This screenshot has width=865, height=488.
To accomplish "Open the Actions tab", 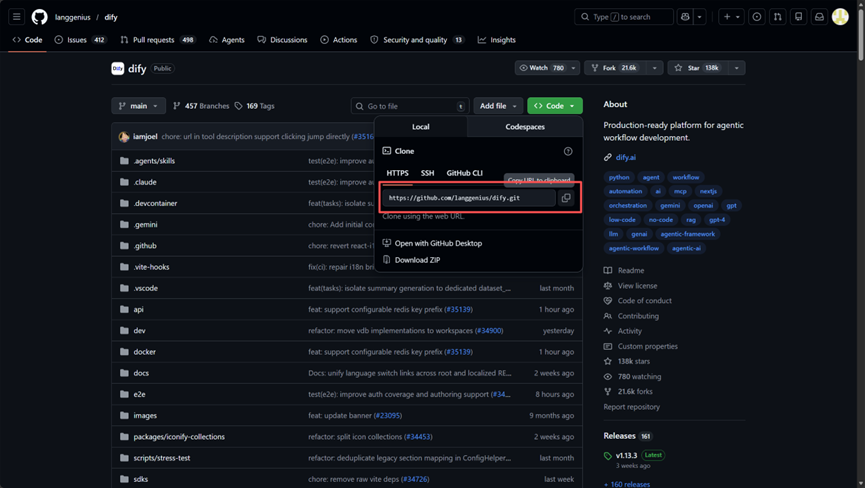I will 339,40.
